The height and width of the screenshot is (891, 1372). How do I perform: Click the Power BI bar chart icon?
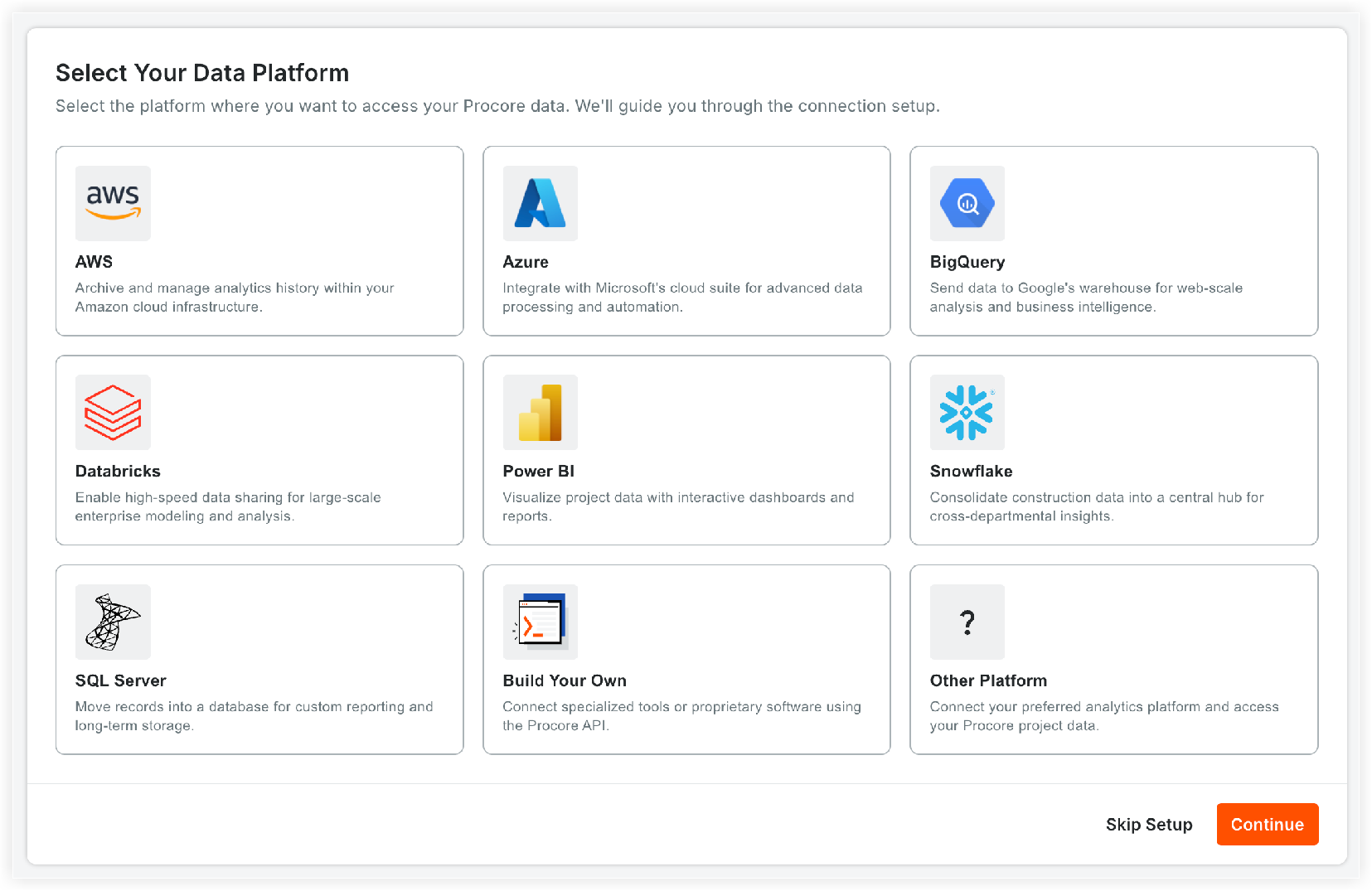pyautogui.click(x=540, y=412)
